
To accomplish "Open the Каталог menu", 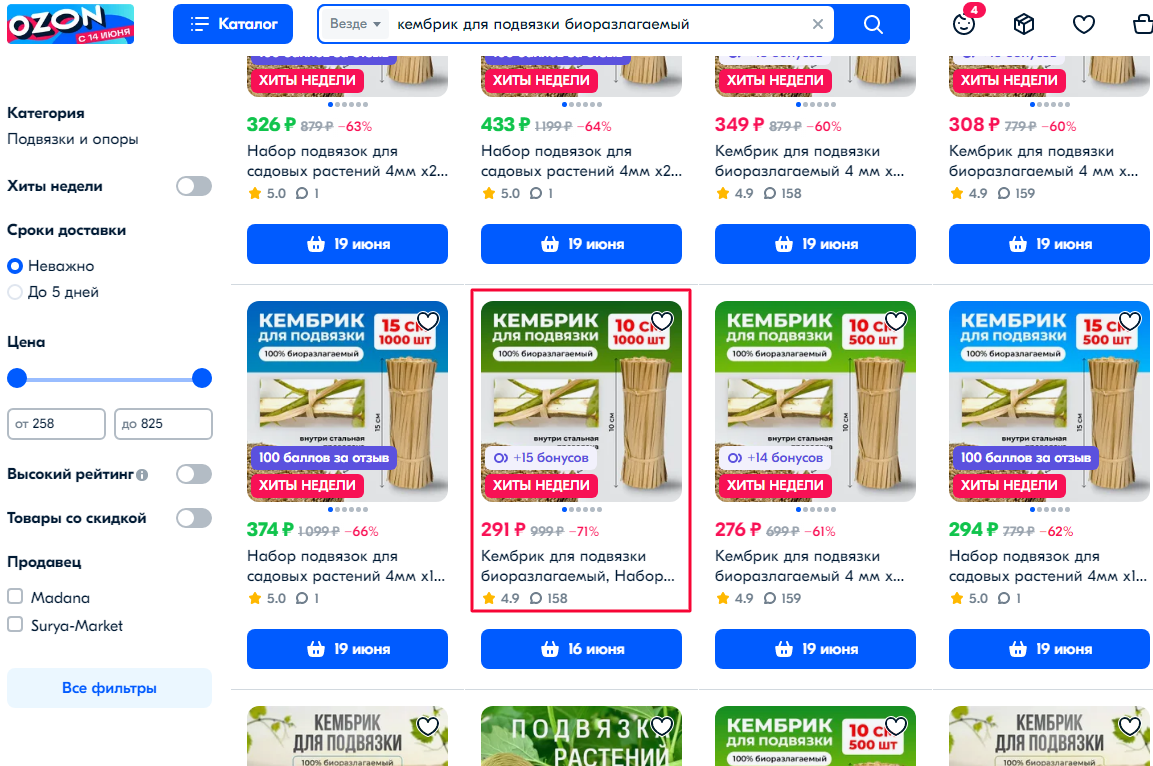I will pos(233,24).
